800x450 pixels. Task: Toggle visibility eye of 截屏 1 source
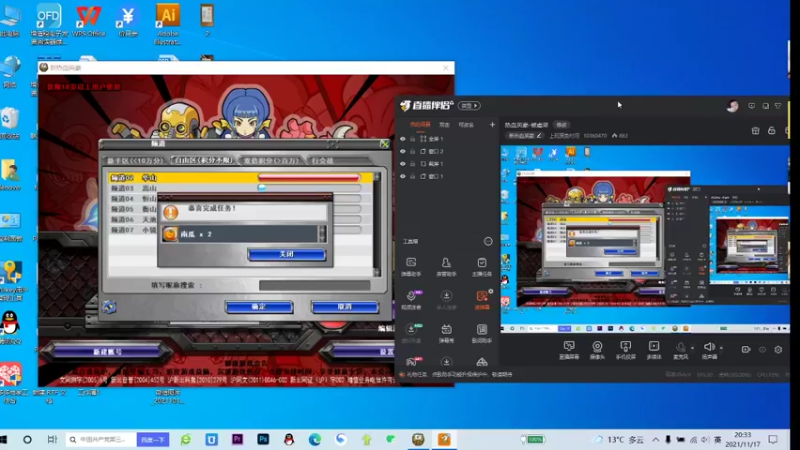[x=403, y=164]
